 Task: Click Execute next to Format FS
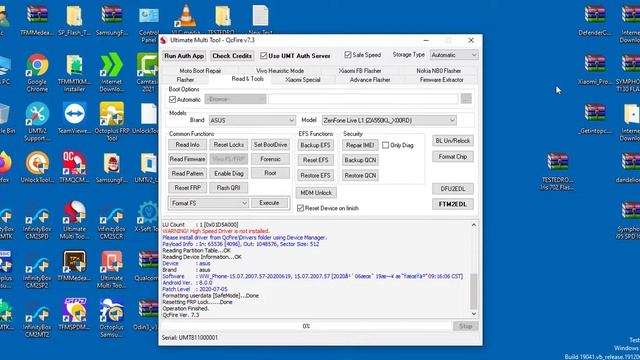[x=269, y=203]
